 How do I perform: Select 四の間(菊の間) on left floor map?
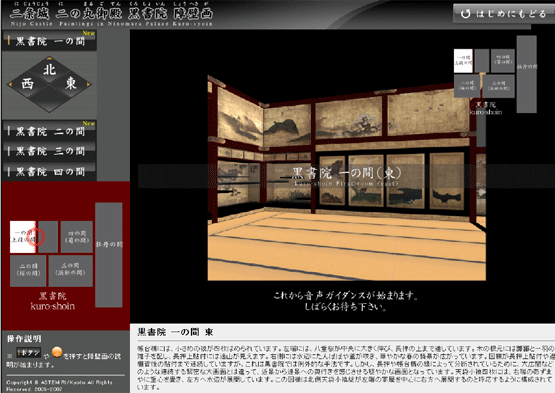[x=76, y=237]
